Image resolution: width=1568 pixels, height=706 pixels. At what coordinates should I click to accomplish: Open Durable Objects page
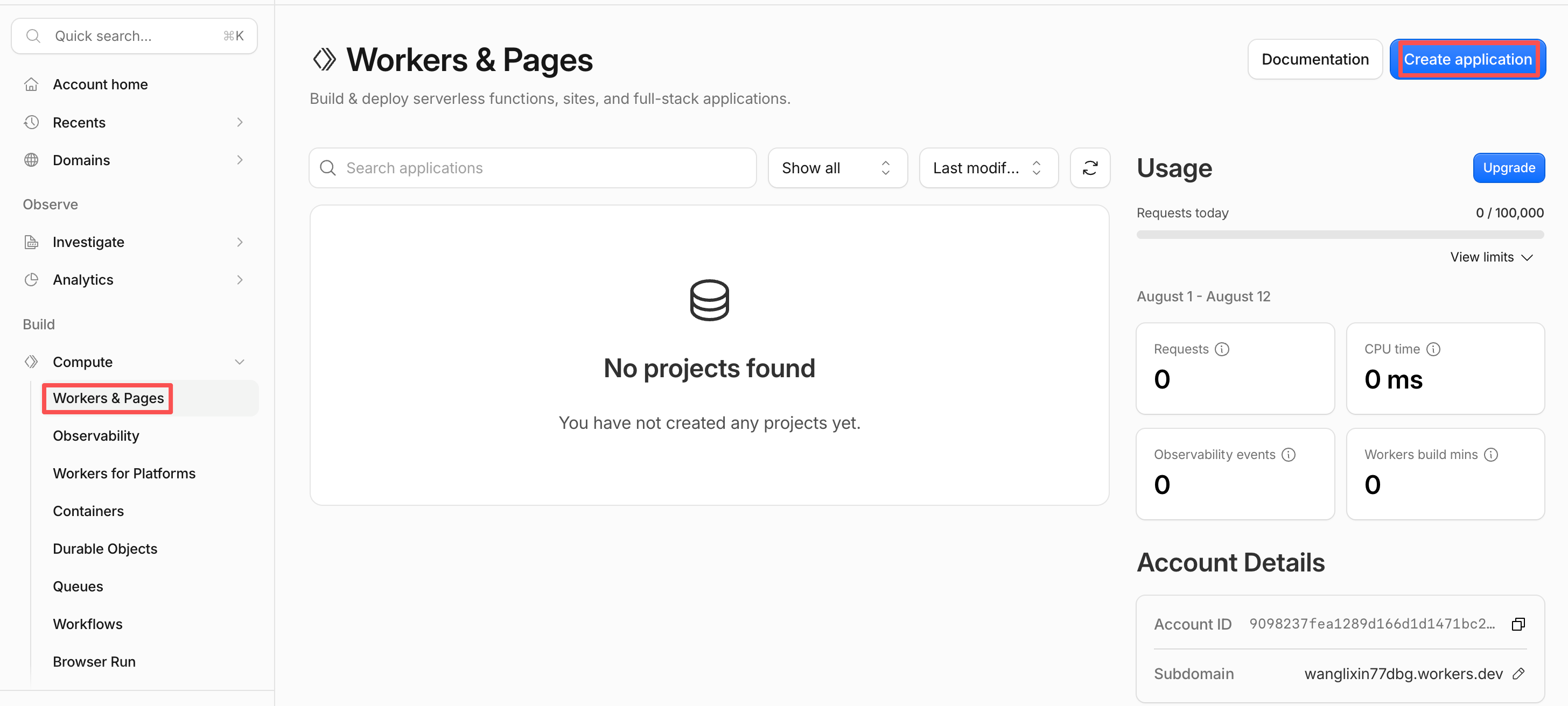(104, 549)
